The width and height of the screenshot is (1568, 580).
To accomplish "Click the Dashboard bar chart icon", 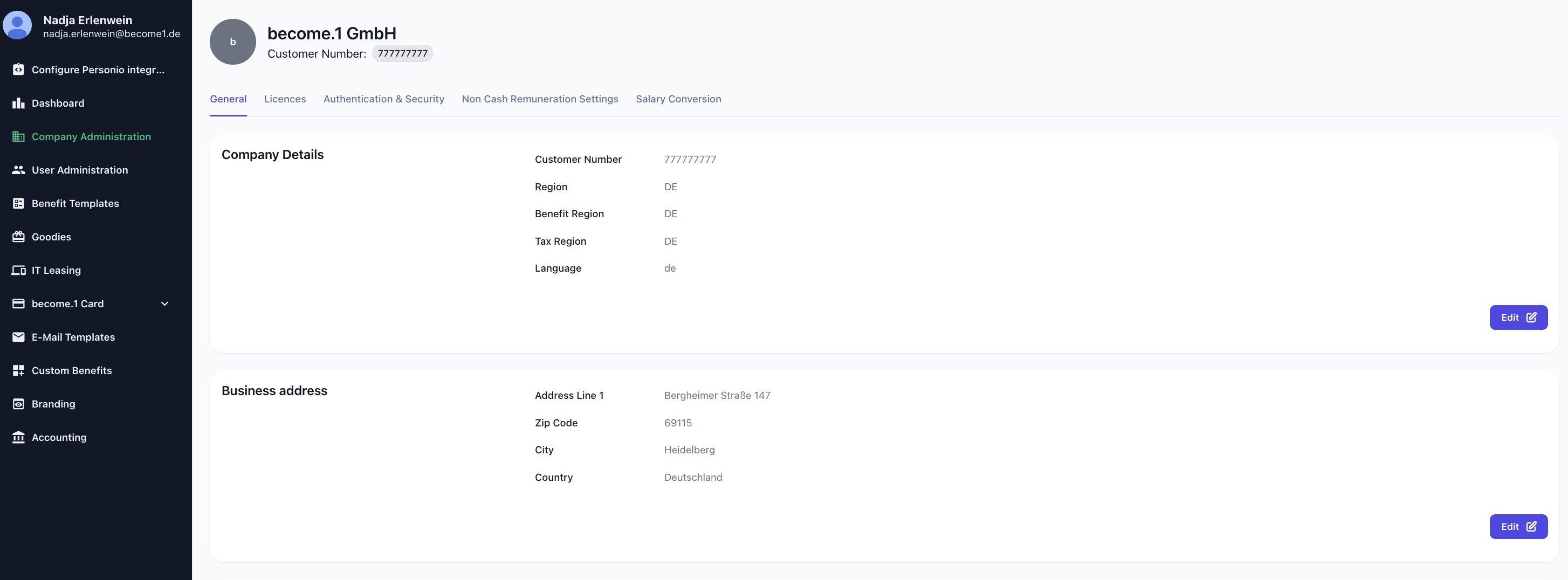I will 18,103.
